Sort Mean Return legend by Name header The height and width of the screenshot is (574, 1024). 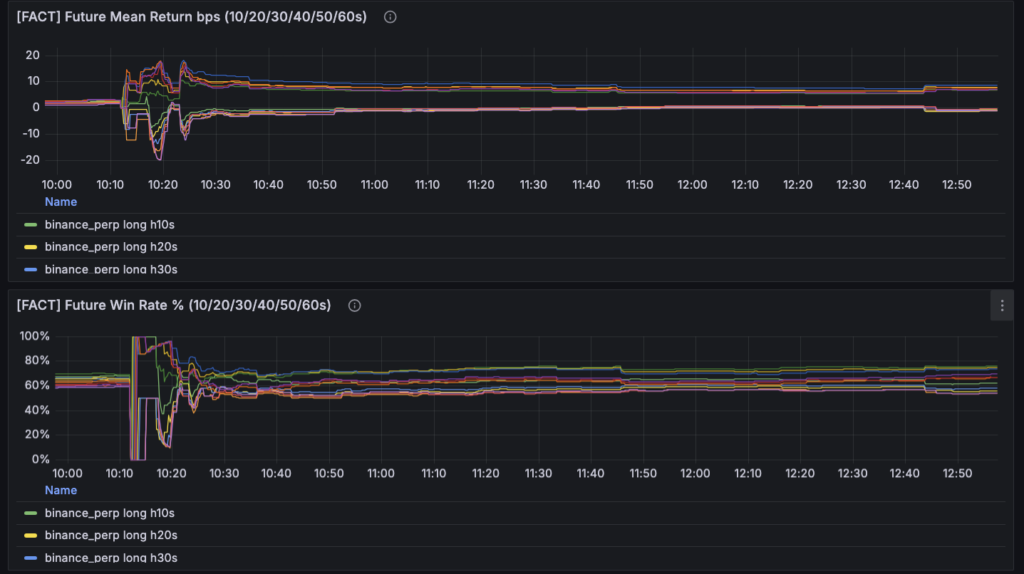tap(60, 202)
